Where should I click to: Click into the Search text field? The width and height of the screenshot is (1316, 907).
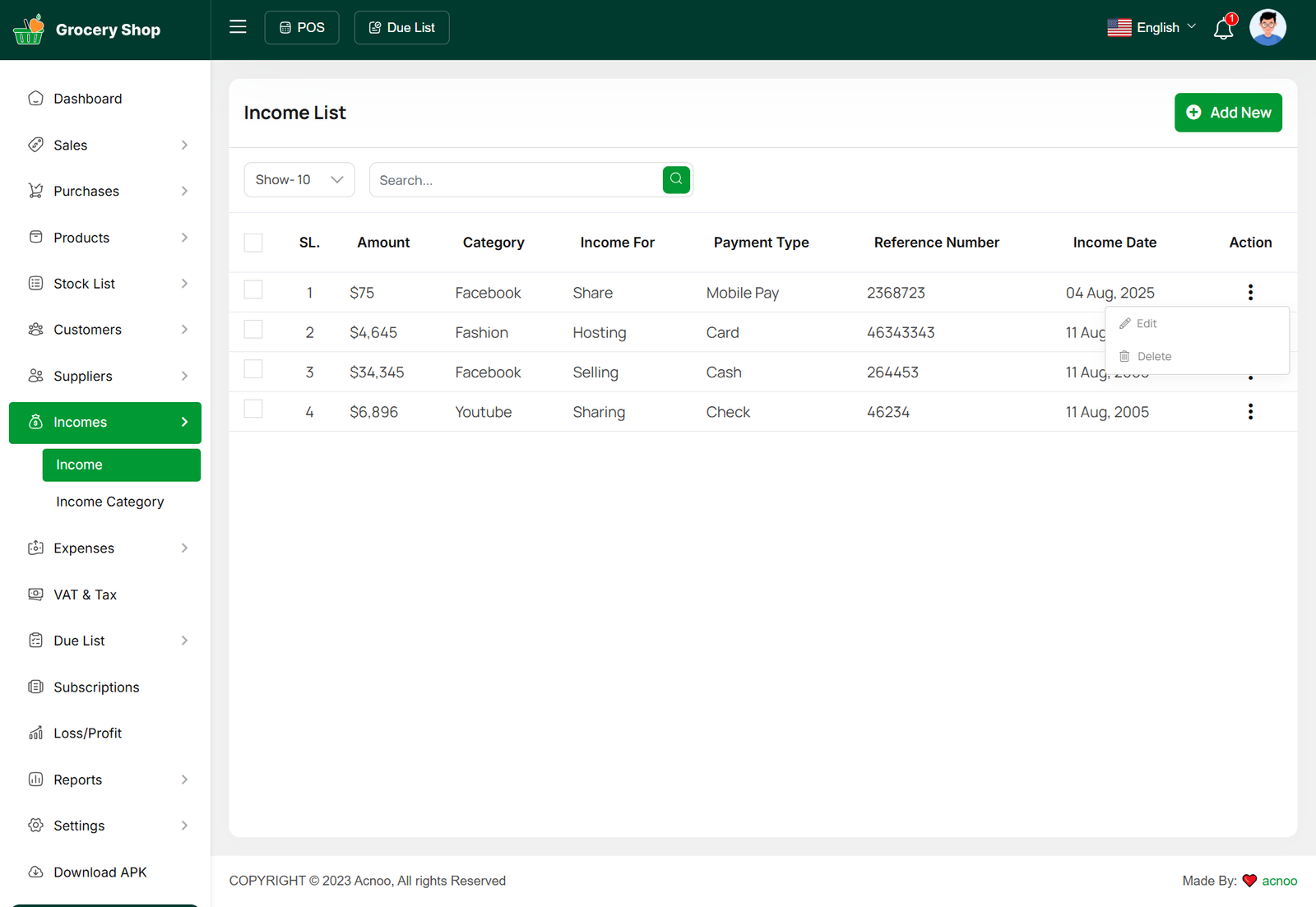(516, 180)
